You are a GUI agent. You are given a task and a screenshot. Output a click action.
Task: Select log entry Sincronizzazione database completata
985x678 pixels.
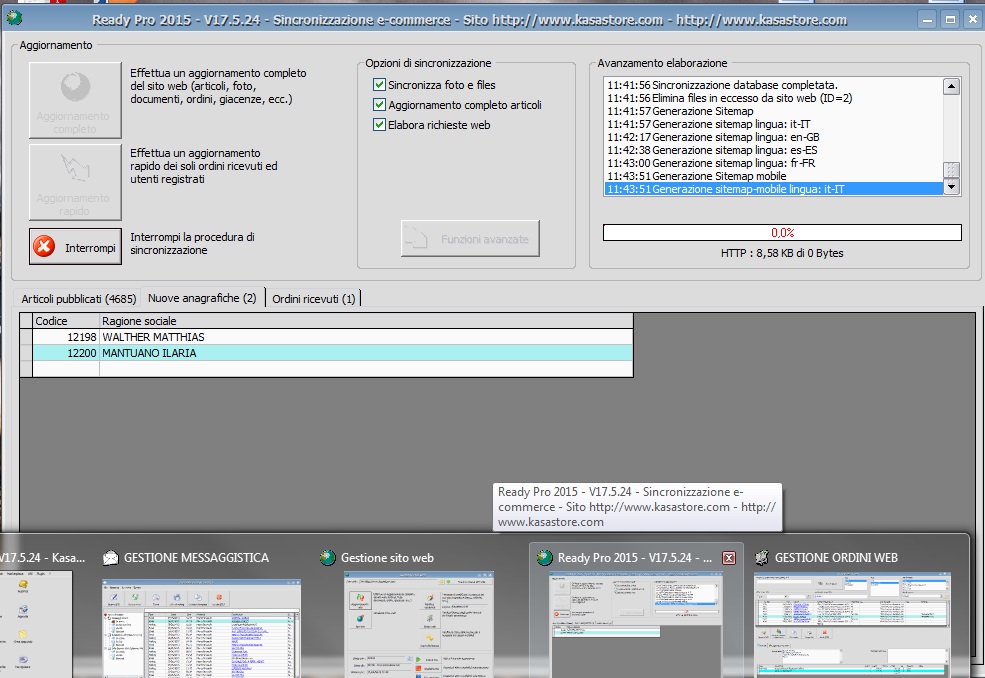774,85
